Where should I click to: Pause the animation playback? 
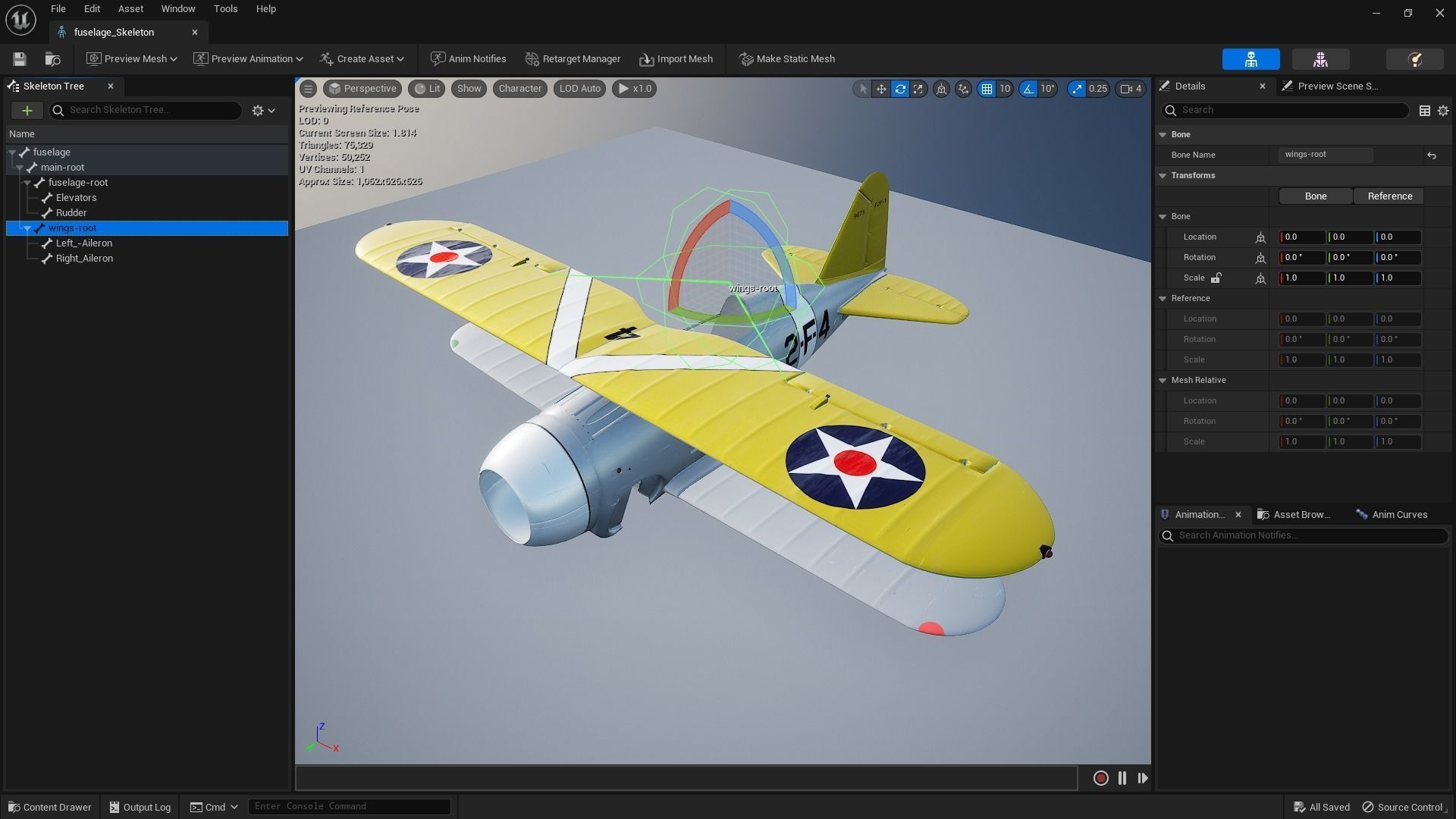(x=1122, y=778)
